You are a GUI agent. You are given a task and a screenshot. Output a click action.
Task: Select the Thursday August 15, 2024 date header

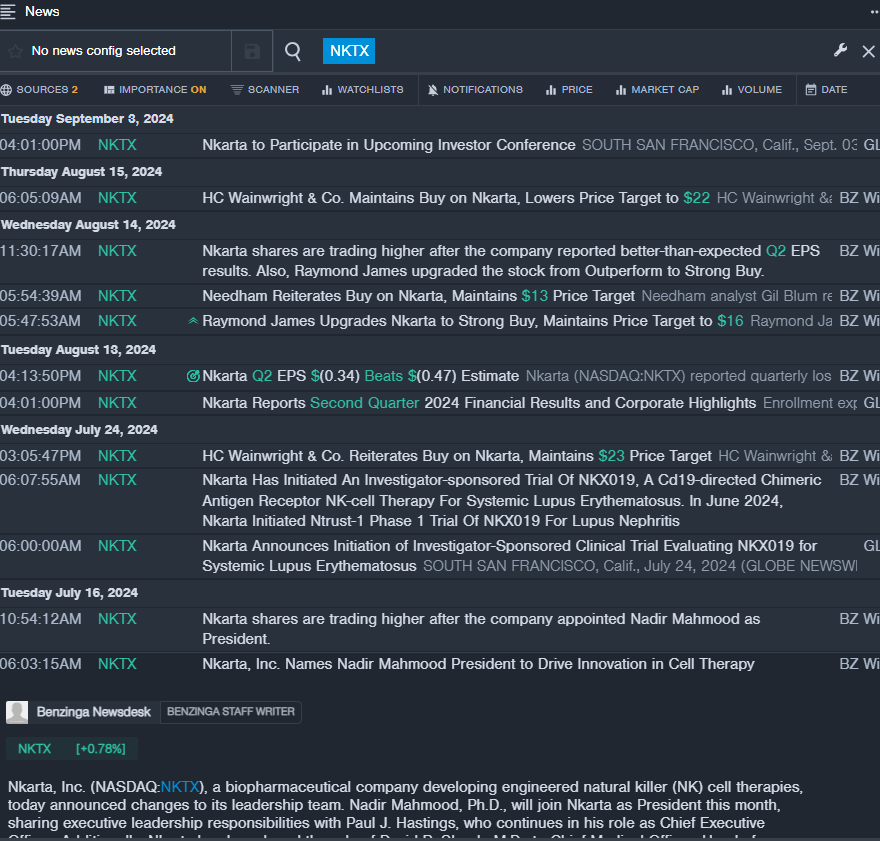click(81, 172)
